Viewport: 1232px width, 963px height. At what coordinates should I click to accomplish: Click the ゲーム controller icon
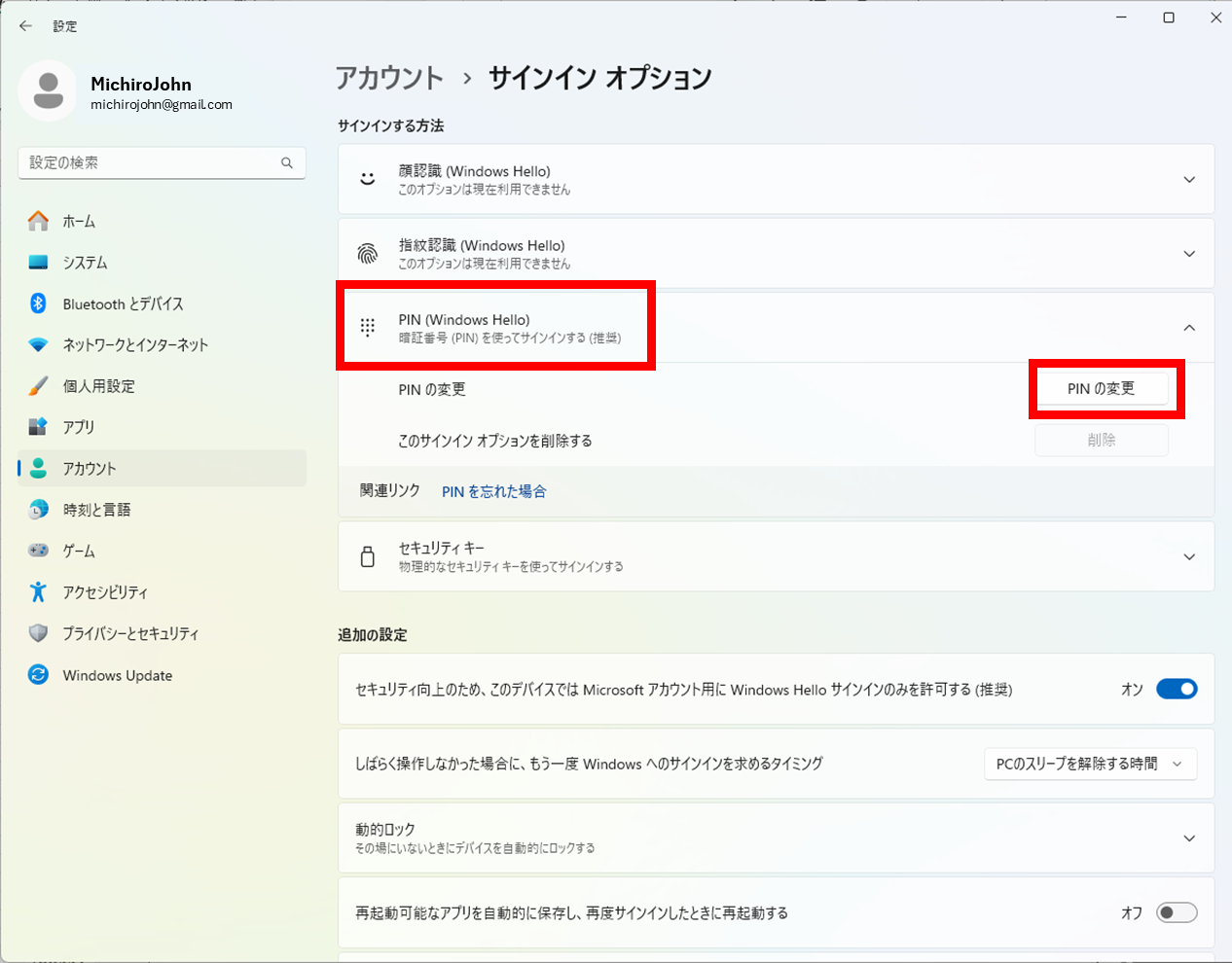tap(38, 551)
